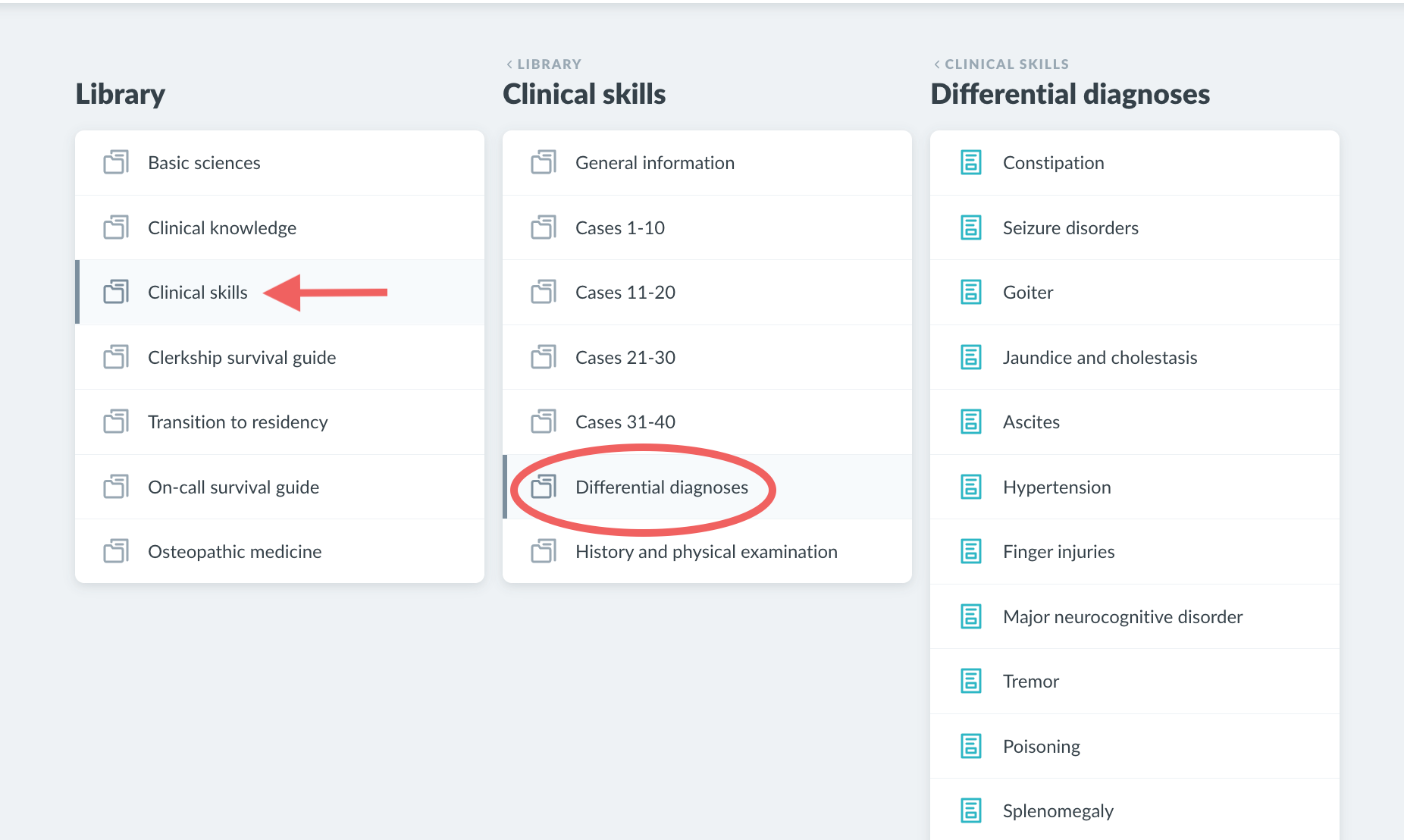Click the article icon beside Tremor

[971, 681]
